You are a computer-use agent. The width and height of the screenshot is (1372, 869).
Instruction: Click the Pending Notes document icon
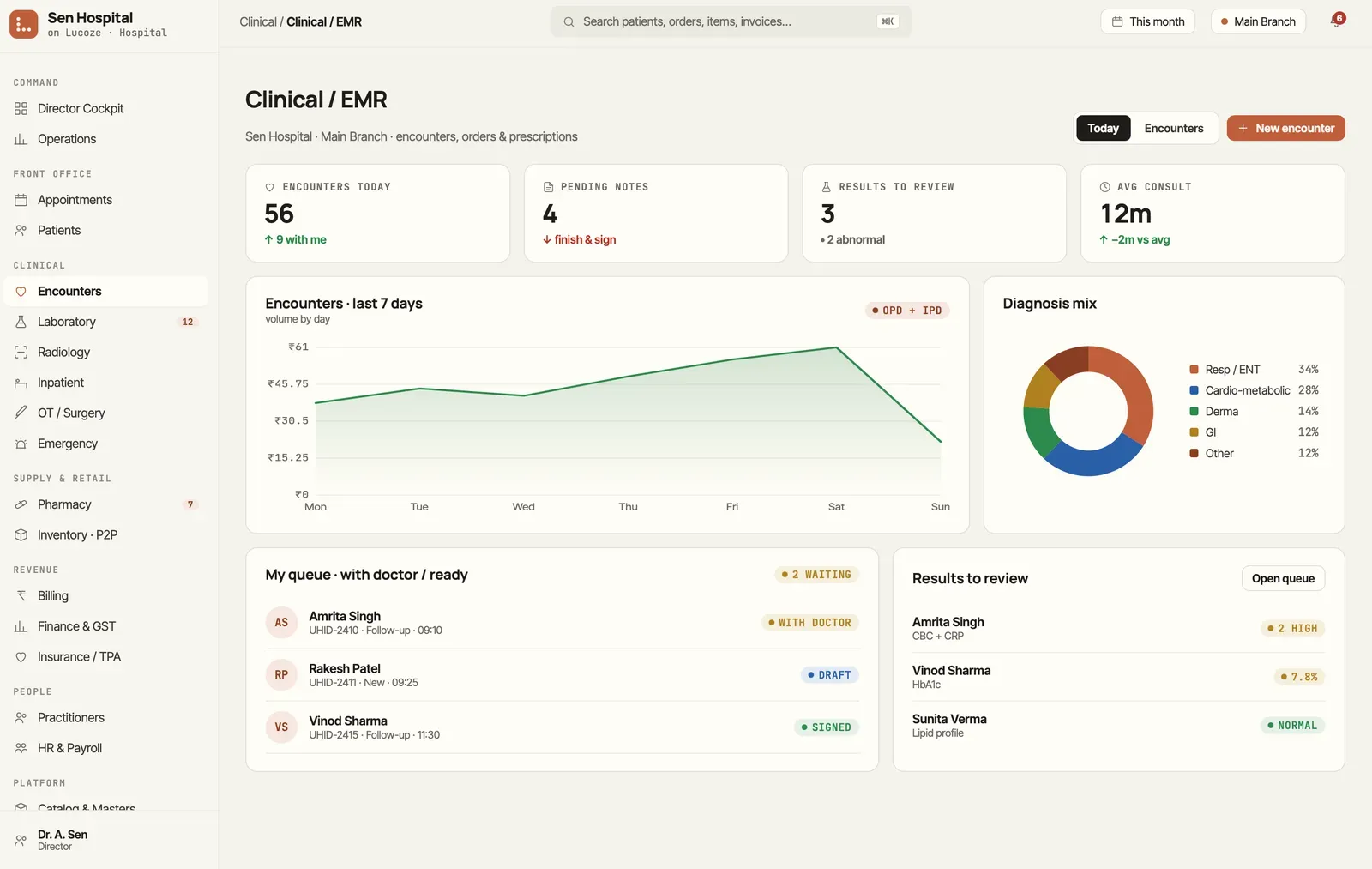click(x=548, y=187)
